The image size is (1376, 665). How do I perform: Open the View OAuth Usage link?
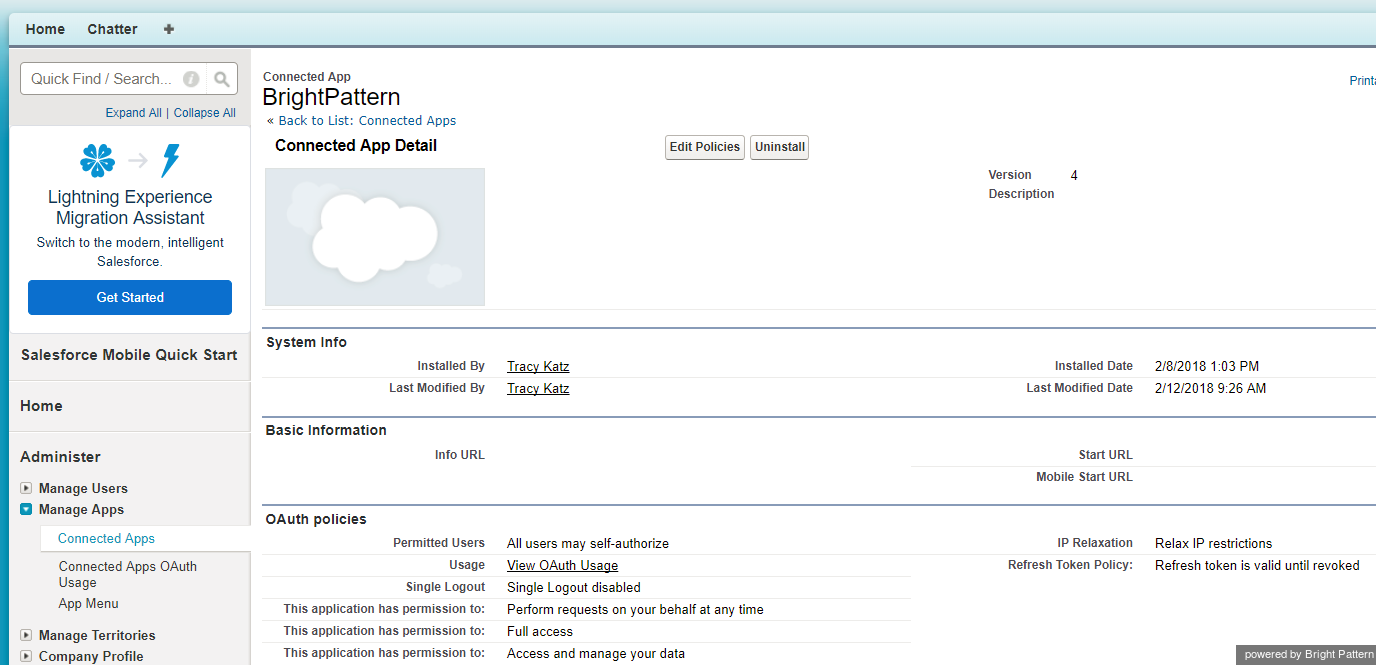coord(562,566)
